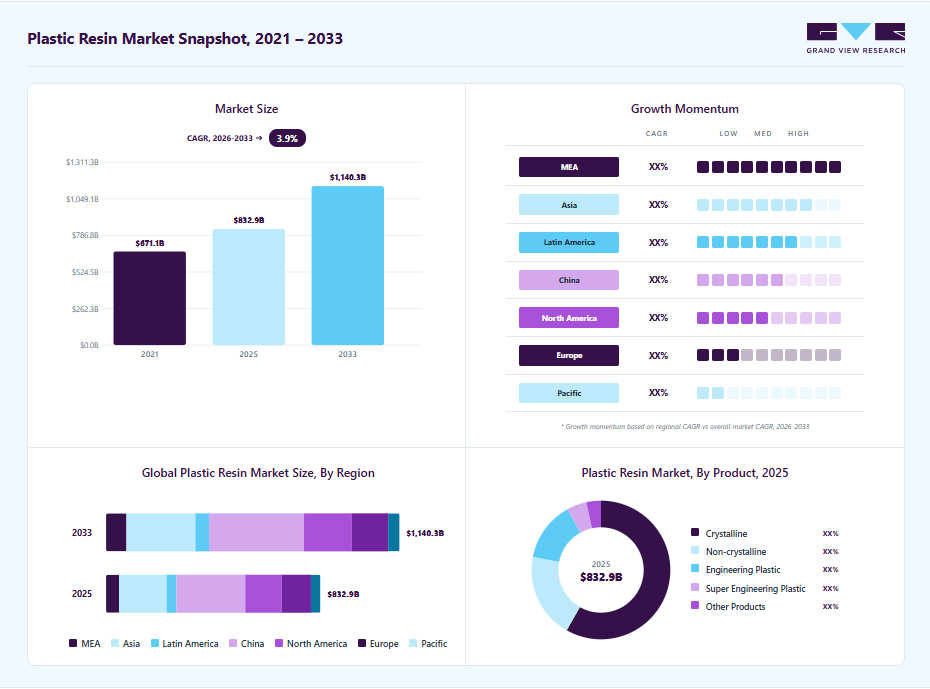Image resolution: width=930 pixels, height=689 pixels.
Task: Click the China label in Growth Momentum
Action: [569, 280]
